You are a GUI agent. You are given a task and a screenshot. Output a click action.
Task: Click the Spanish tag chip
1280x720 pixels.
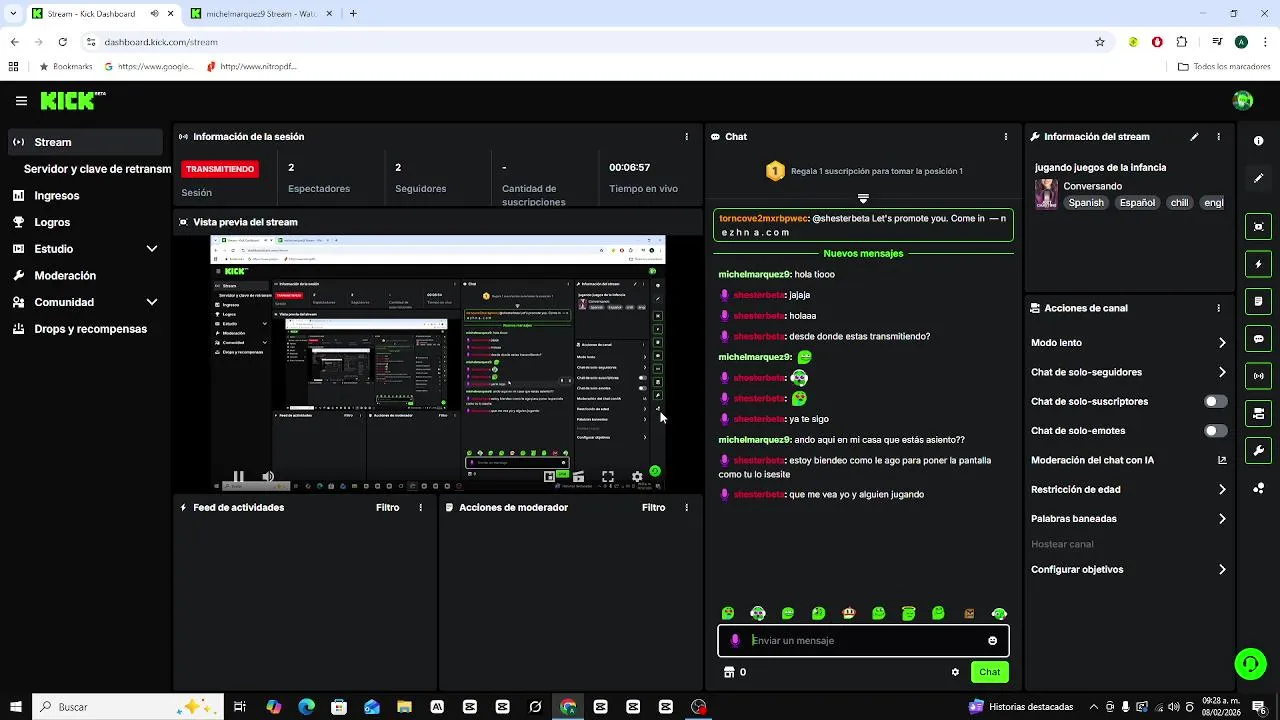coord(1085,203)
